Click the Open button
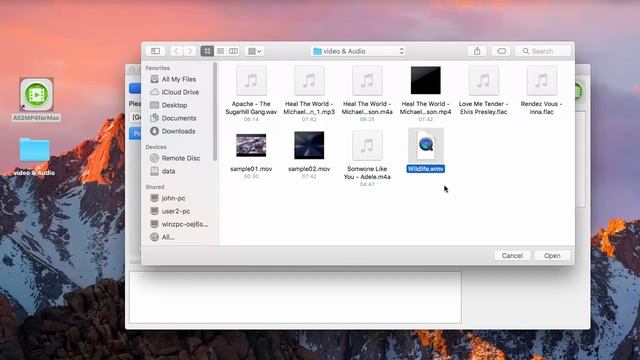 [552, 256]
